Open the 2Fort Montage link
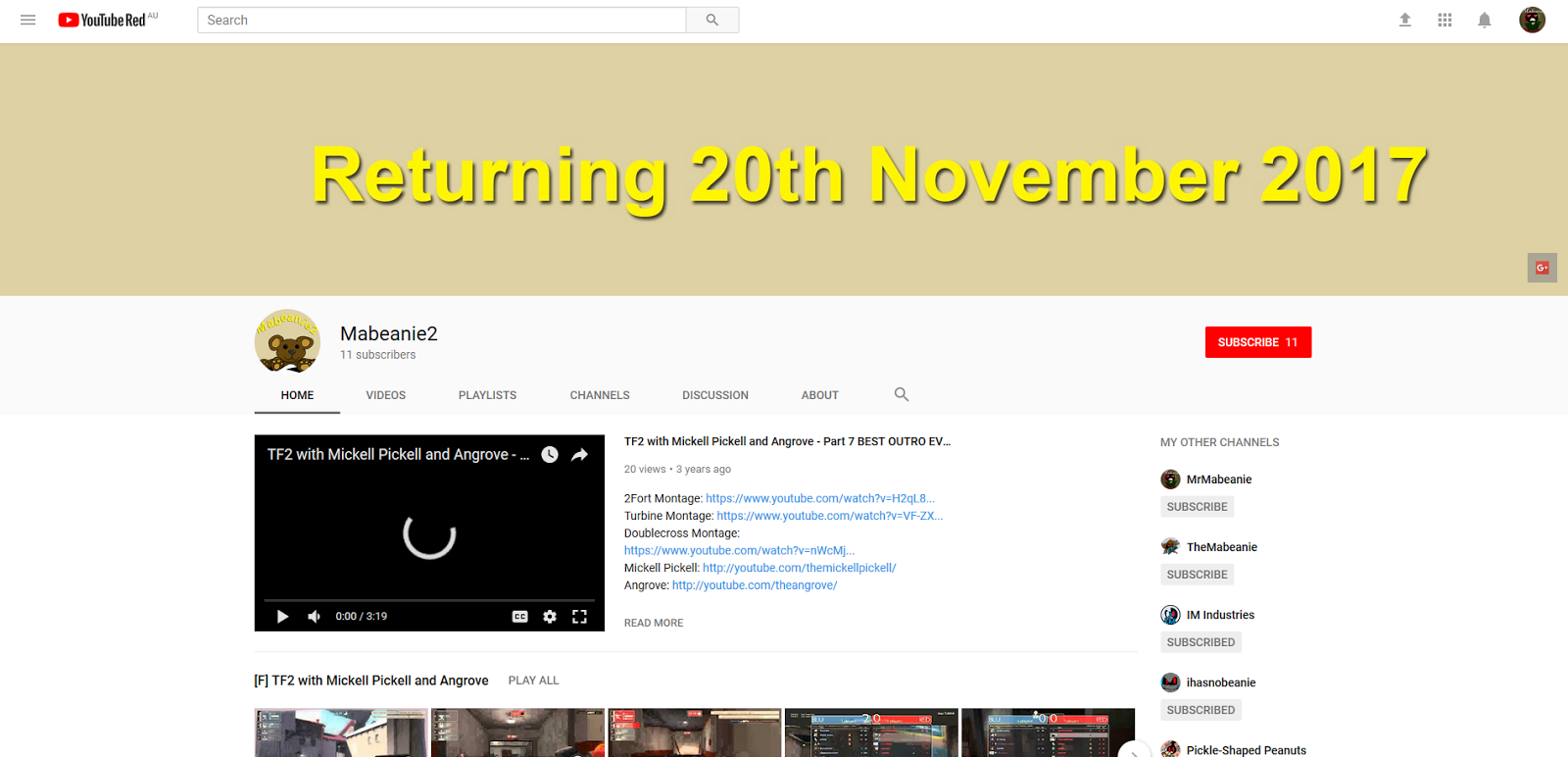 click(820, 498)
